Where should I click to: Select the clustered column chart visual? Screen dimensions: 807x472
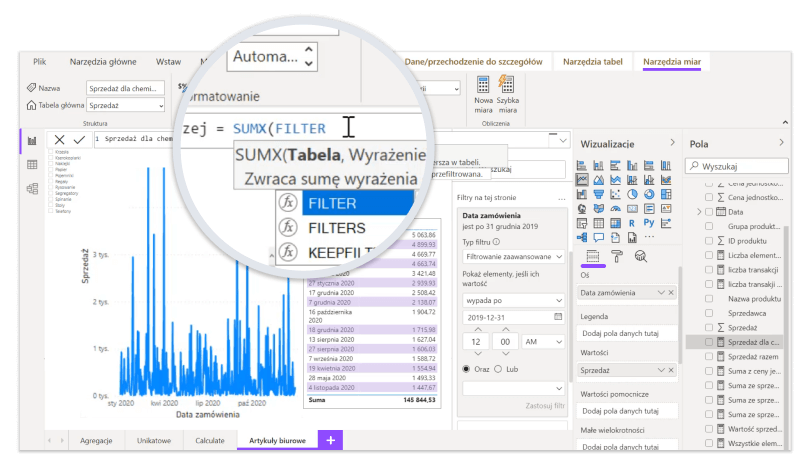tap(633, 166)
